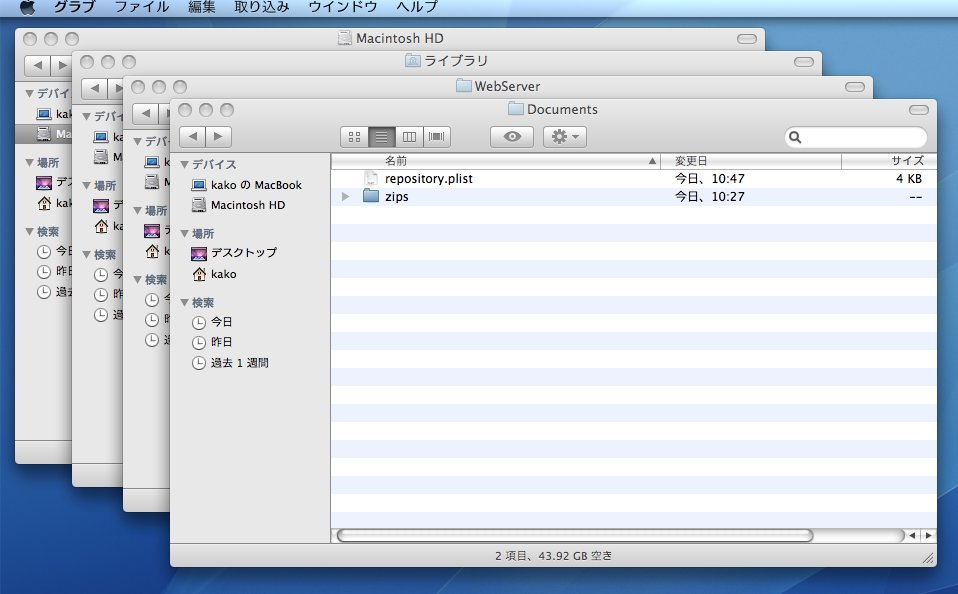Switch Documents window to list view
The width and height of the screenshot is (958, 594).
click(x=381, y=137)
